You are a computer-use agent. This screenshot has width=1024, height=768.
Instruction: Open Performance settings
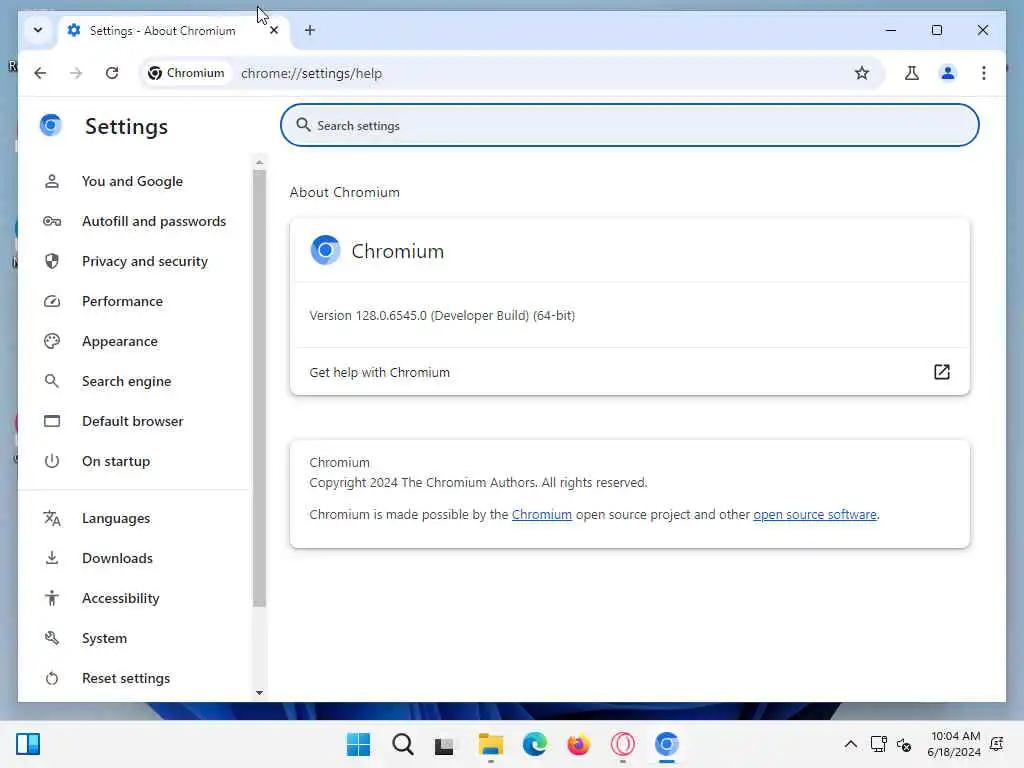[122, 301]
